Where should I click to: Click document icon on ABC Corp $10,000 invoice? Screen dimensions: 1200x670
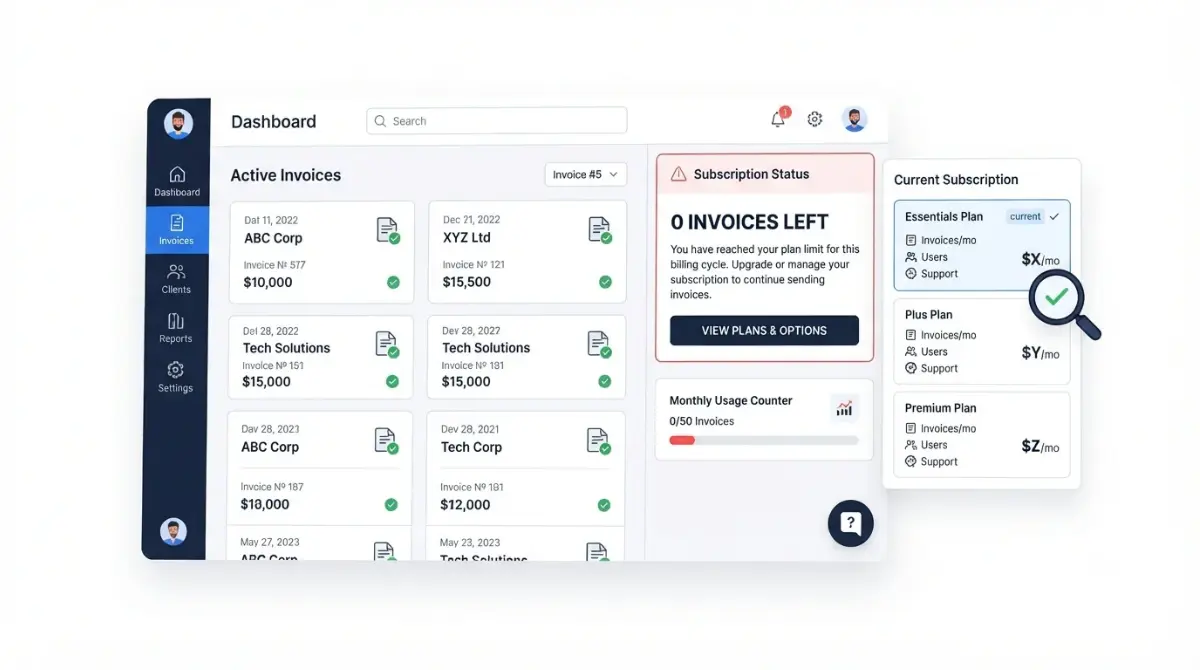tap(387, 230)
